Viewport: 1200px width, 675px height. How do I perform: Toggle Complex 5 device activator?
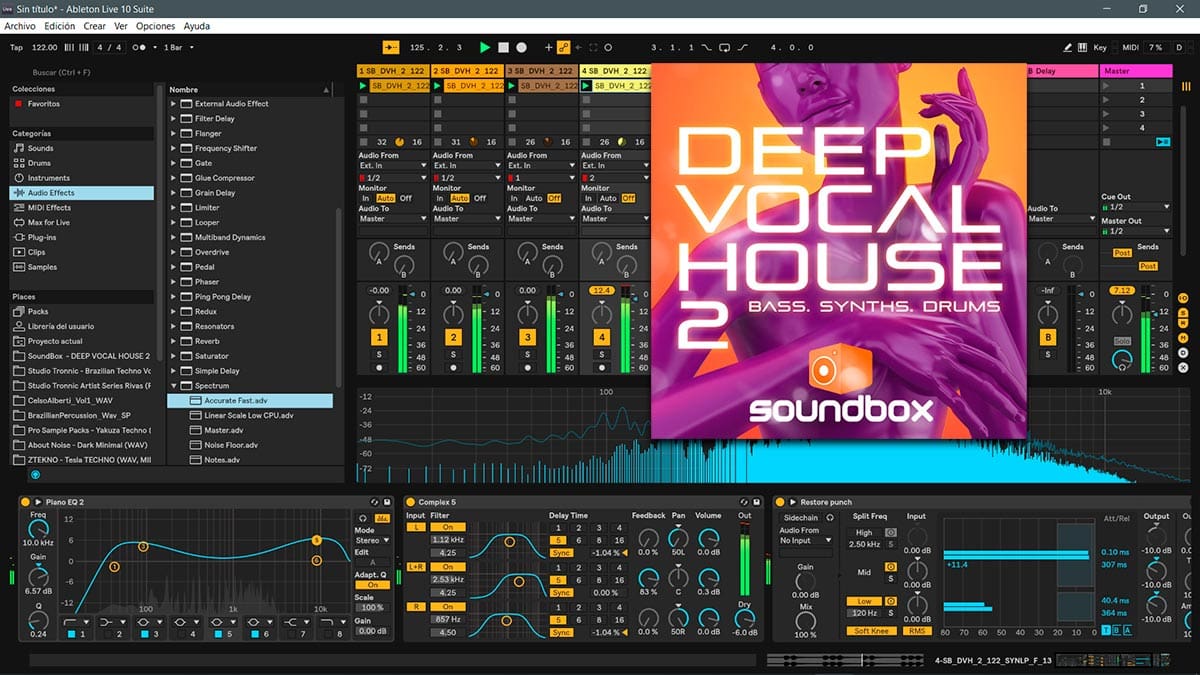[x=409, y=501]
